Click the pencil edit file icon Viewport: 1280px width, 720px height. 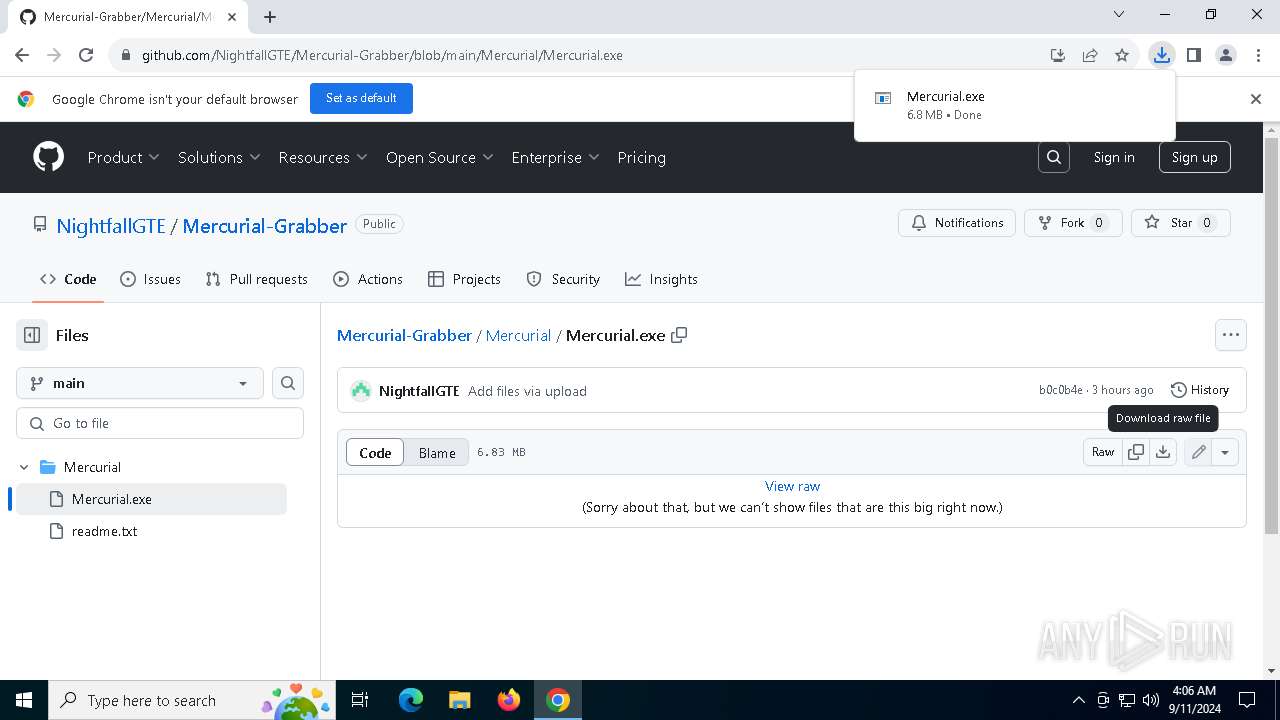point(1198,452)
